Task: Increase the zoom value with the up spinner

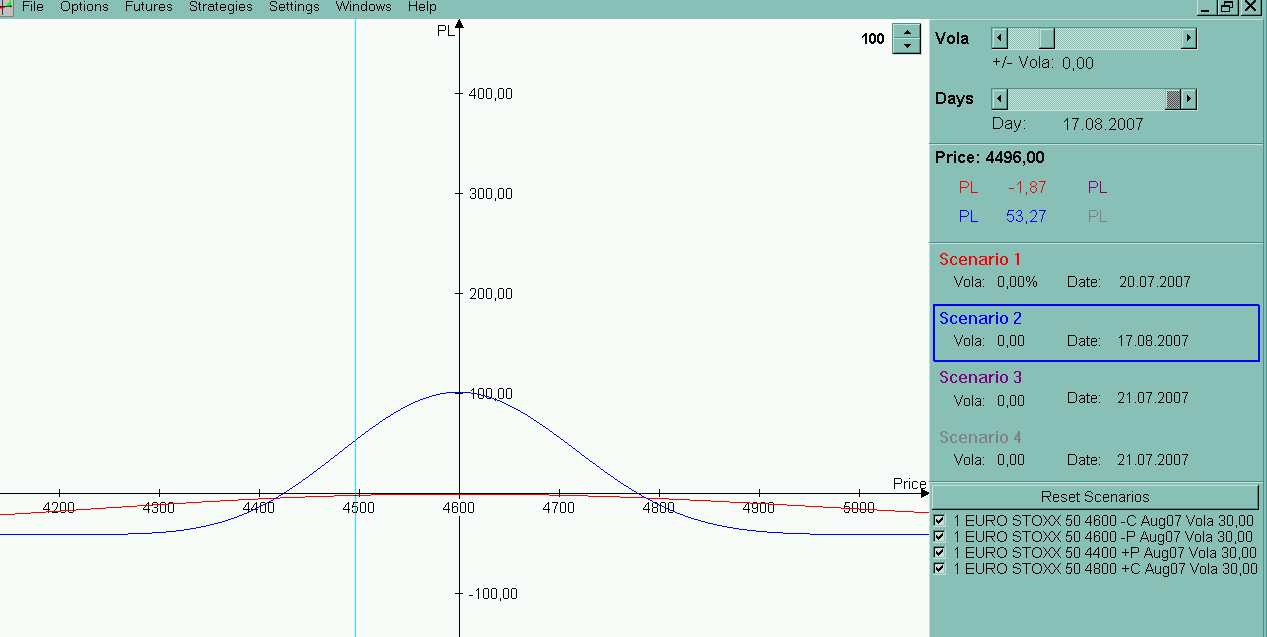Action: [x=906, y=32]
